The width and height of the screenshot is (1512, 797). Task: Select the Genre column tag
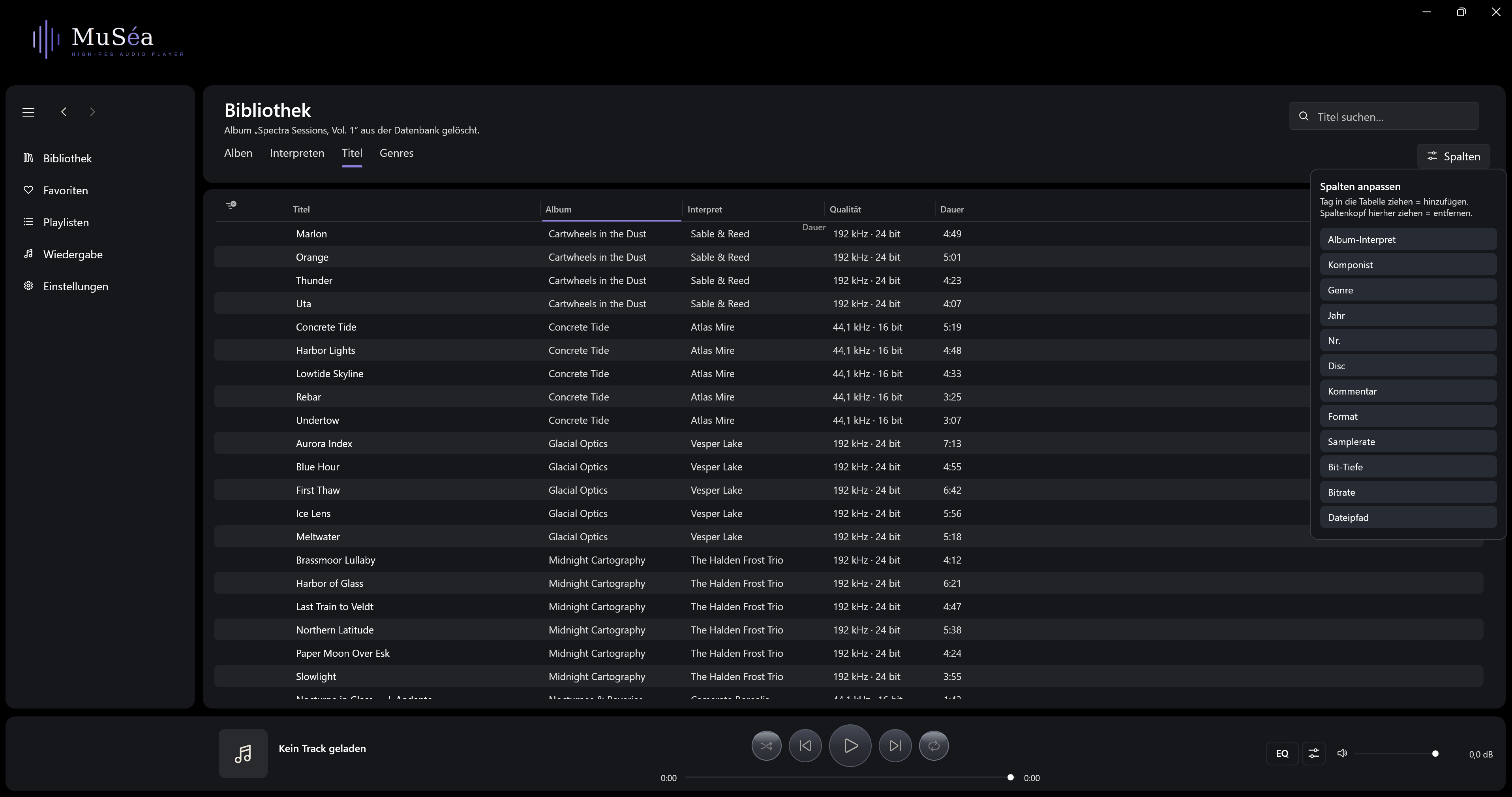(1408, 290)
